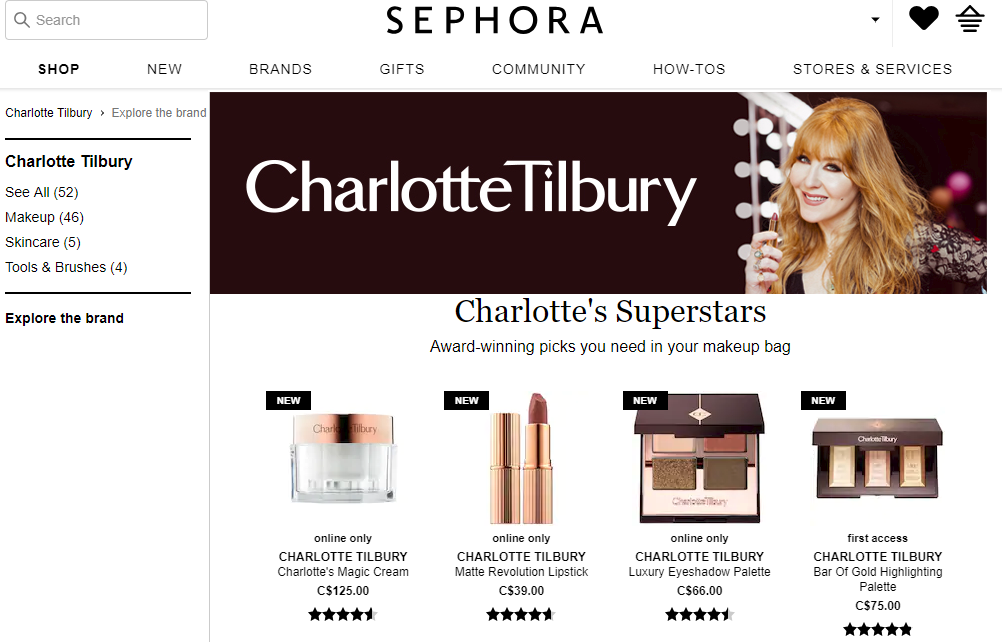This screenshot has height=642, width=1002.
Task: Click the star rating under Bar Of Gold Palette
Action: [877, 629]
